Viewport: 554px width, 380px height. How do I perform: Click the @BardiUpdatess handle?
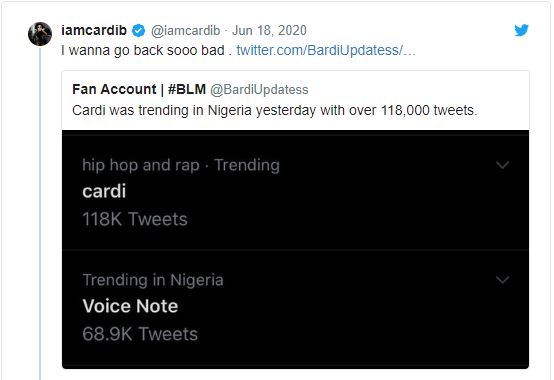[x=259, y=90]
